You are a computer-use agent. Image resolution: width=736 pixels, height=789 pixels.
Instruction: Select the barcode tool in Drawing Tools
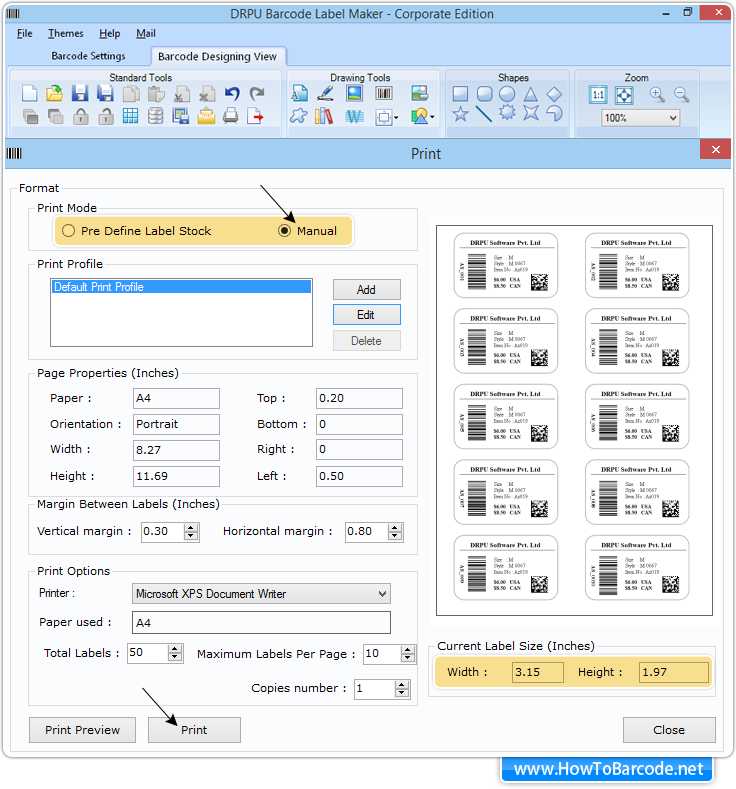point(384,94)
